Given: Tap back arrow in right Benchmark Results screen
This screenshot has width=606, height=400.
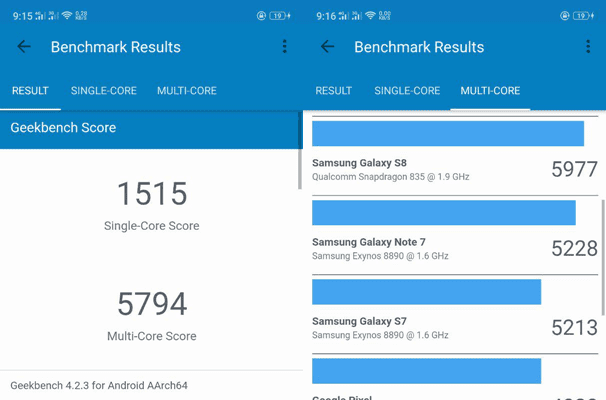Looking at the screenshot, I should pos(327,47).
